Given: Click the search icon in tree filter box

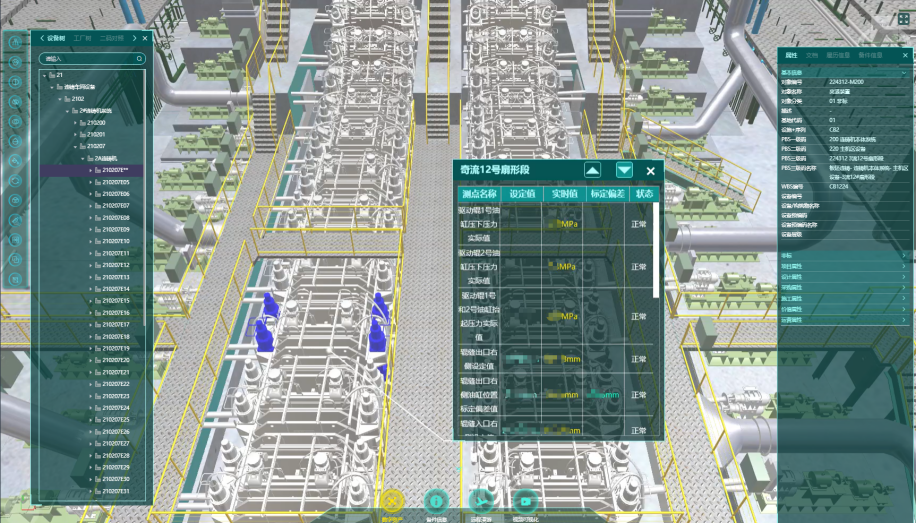Looking at the screenshot, I should 138,59.
